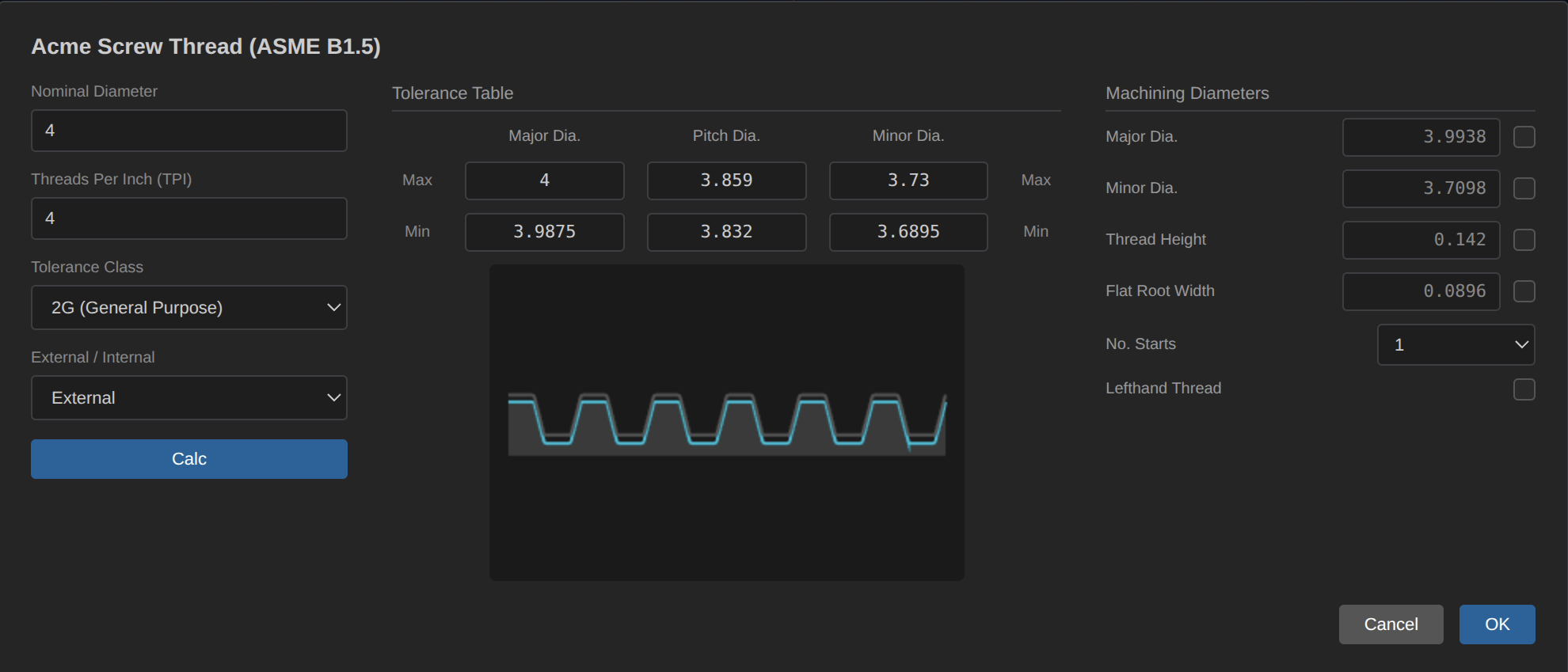Viewport: 1568px width, 672px height.
Task: Click the Minor Dia. column header in Tolerance Table
Action: coord(908,136)
